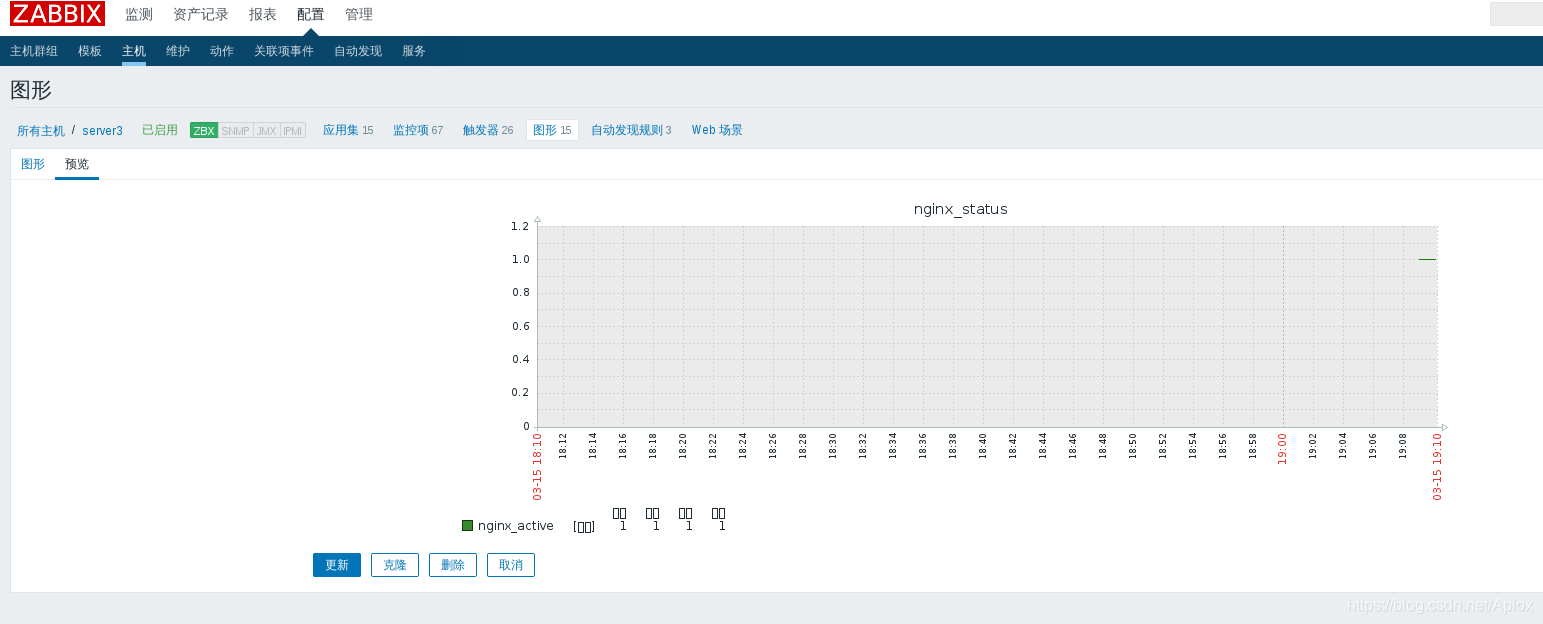Image resolution: width=1543 pixels, height=624 pixels.
Task: Click the 1.2 y-axis value
Action: click(520, 226)
